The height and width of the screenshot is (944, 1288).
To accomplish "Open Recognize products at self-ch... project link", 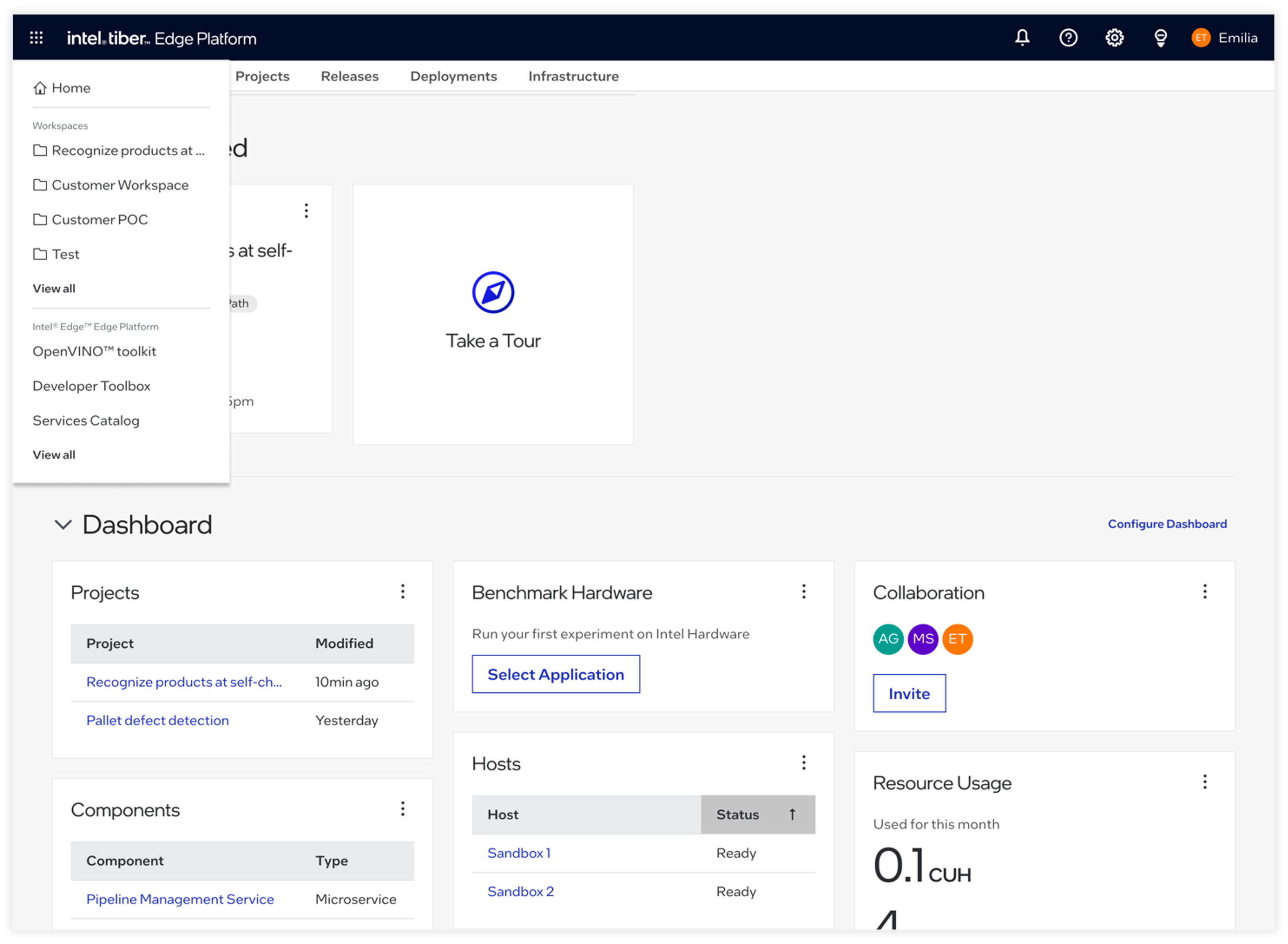I will pos(184,682).
